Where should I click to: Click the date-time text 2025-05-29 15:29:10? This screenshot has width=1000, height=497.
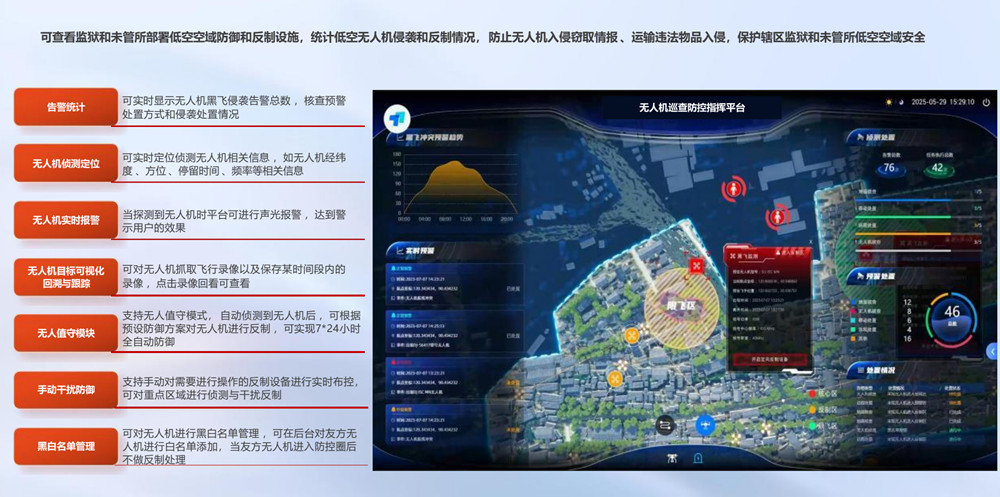coord(943,102)
